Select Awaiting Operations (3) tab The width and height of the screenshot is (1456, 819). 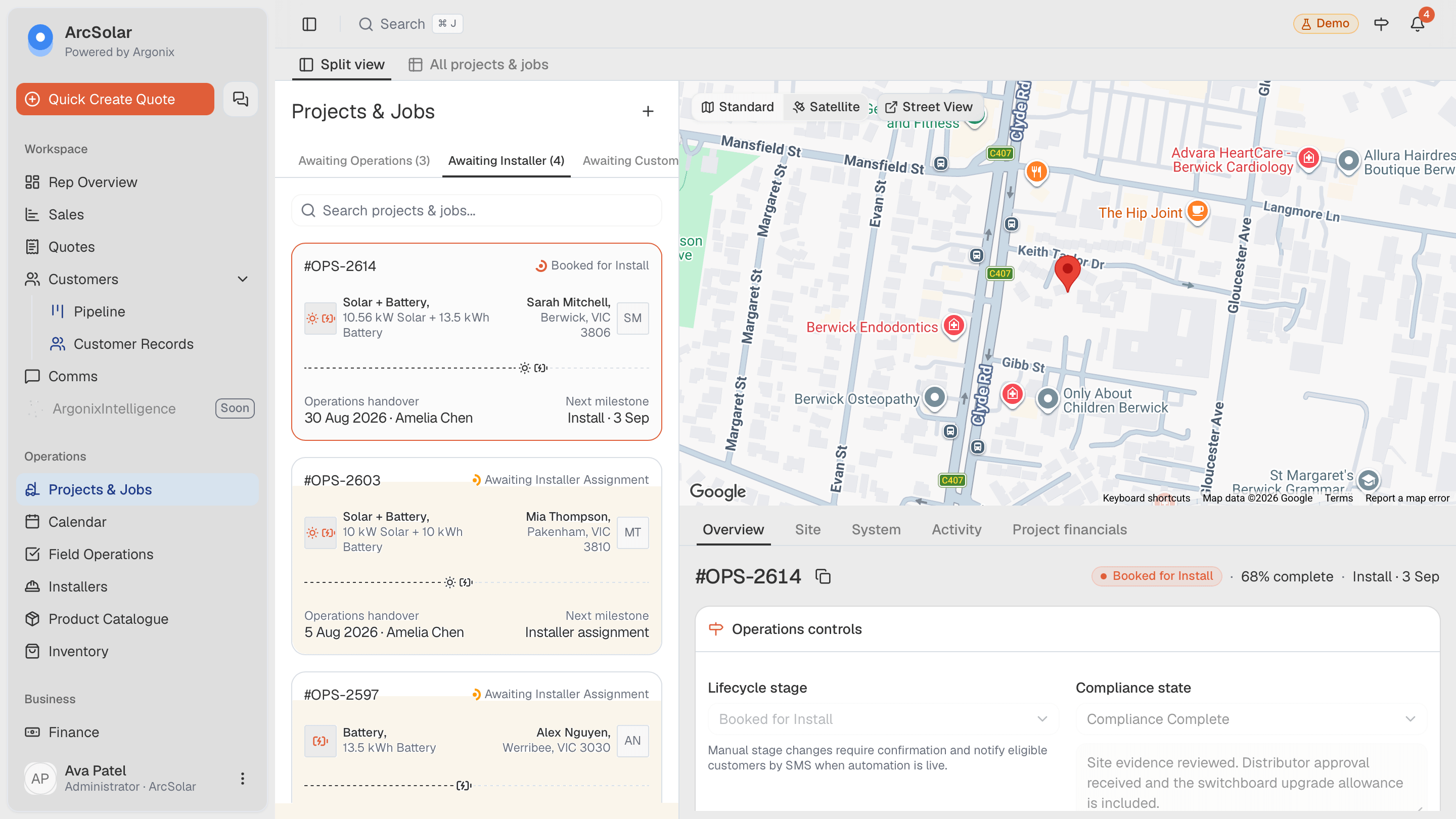tap(364, 161)
